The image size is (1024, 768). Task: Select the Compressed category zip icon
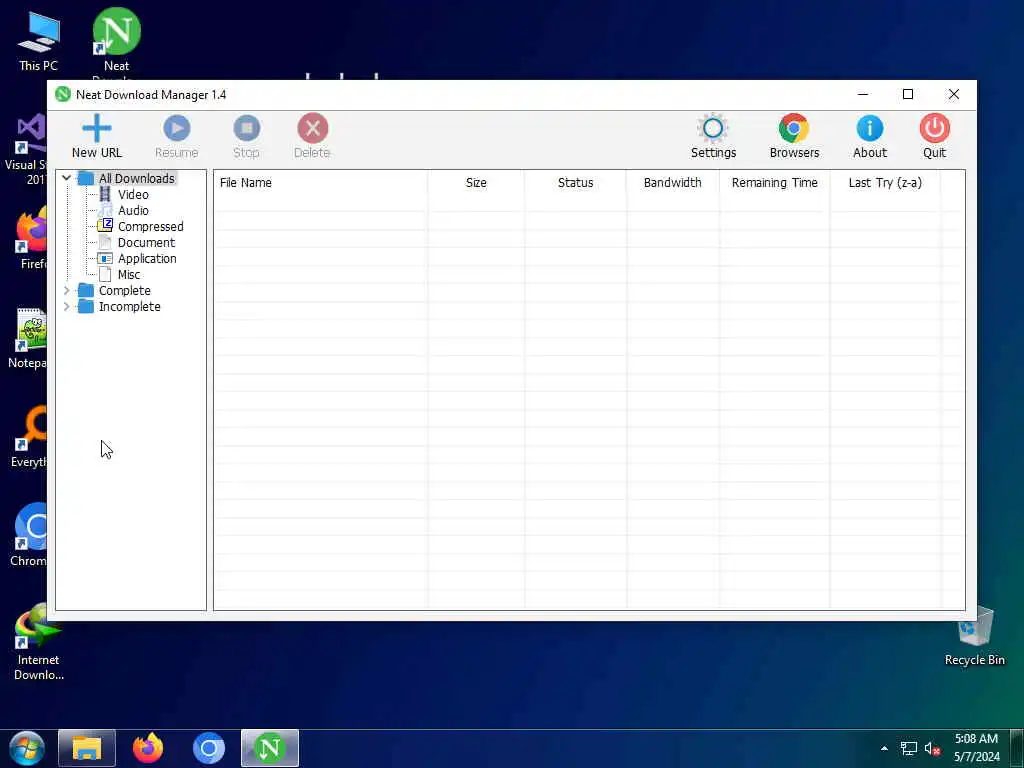(x=104, y=226)
